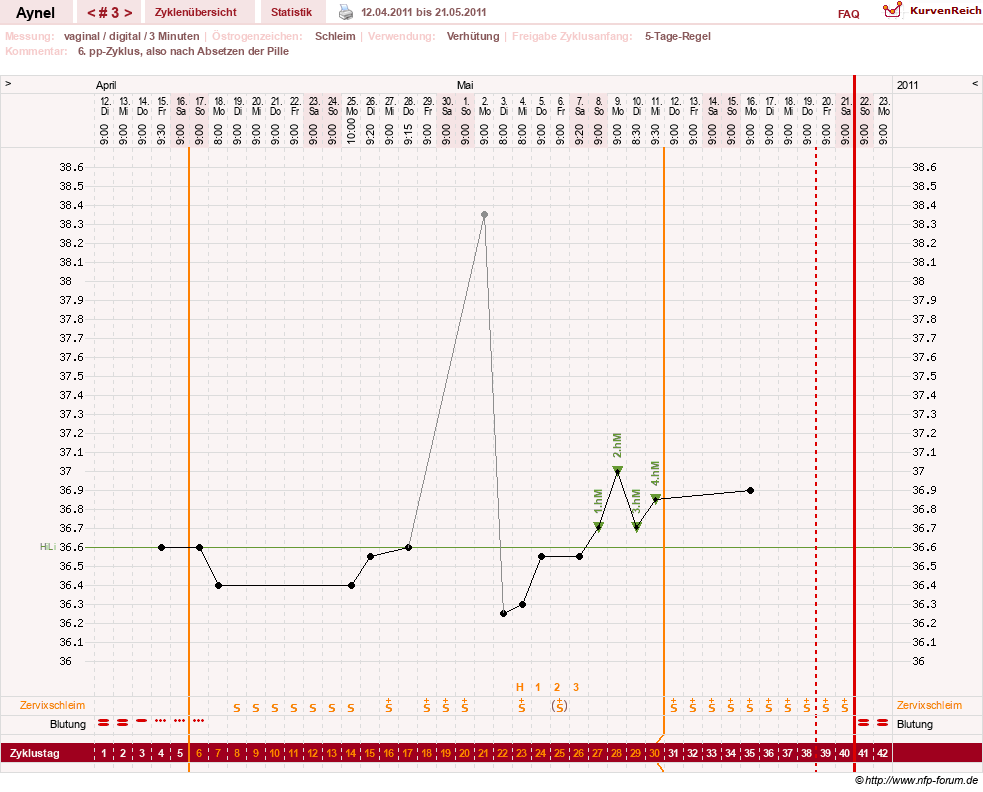Click the S+ mucus symbol on cycle day 20
Image resolution: width=983 pixels, height=792 pixels.
tap(465, 705)
